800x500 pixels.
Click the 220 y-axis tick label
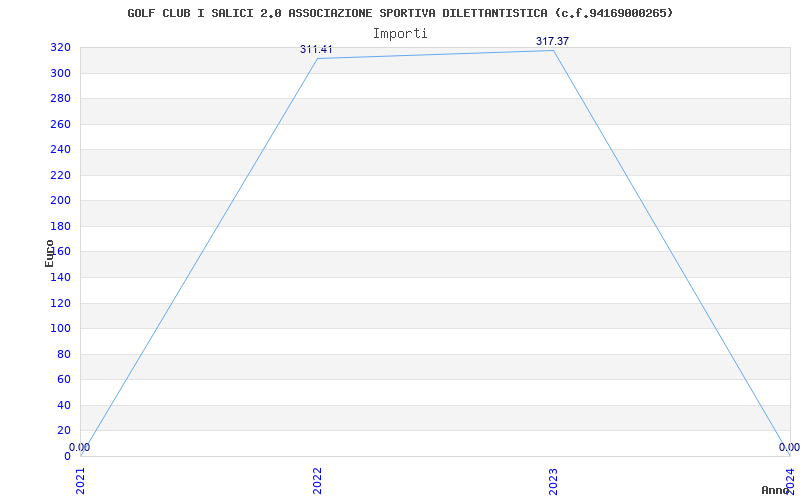[60, 176]
